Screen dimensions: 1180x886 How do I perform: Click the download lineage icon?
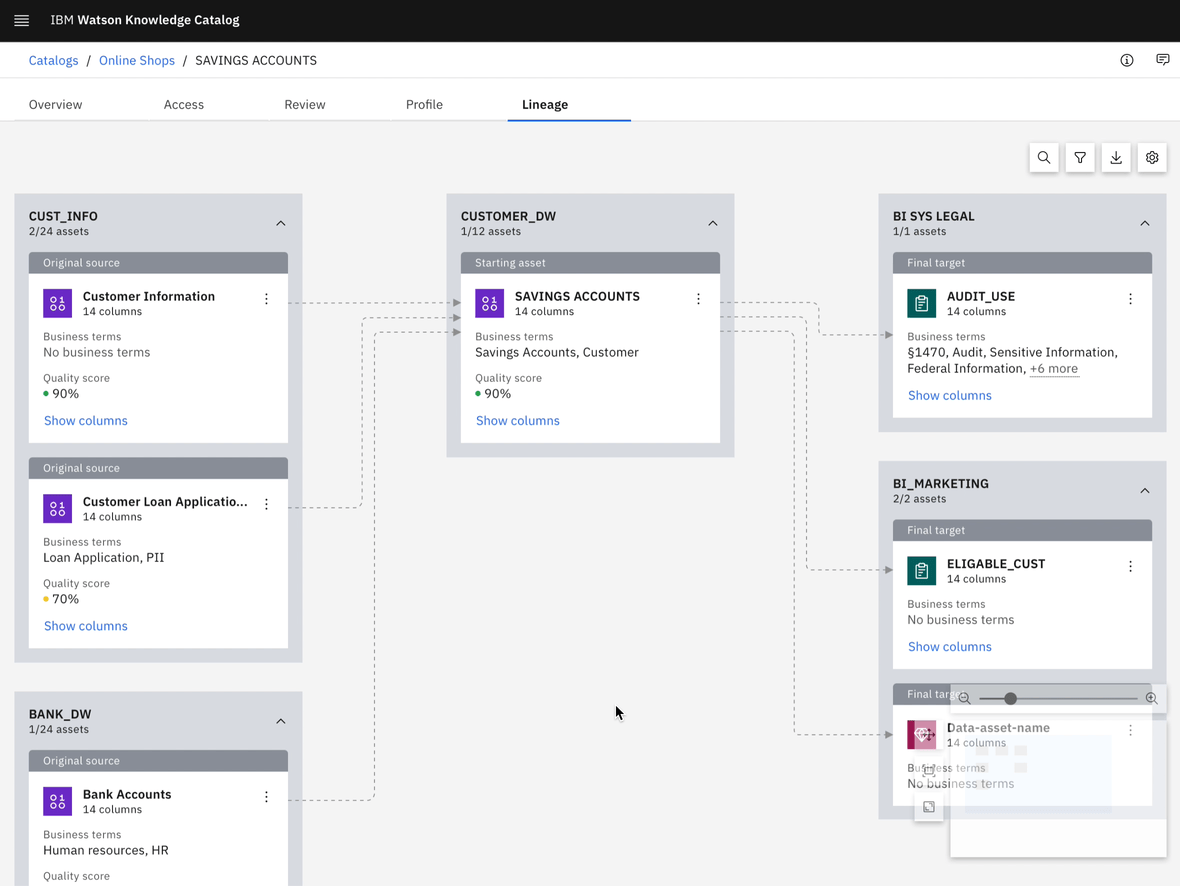[1116, 158]
